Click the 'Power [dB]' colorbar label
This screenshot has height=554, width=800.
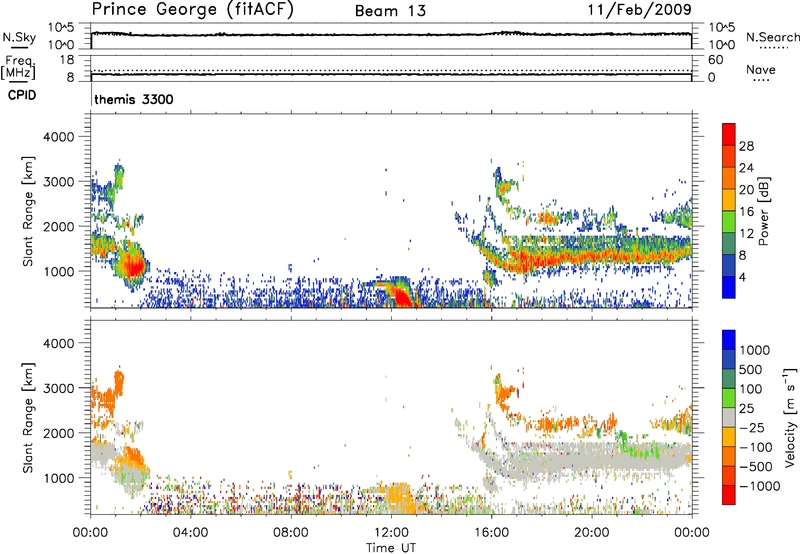[764, 211]
